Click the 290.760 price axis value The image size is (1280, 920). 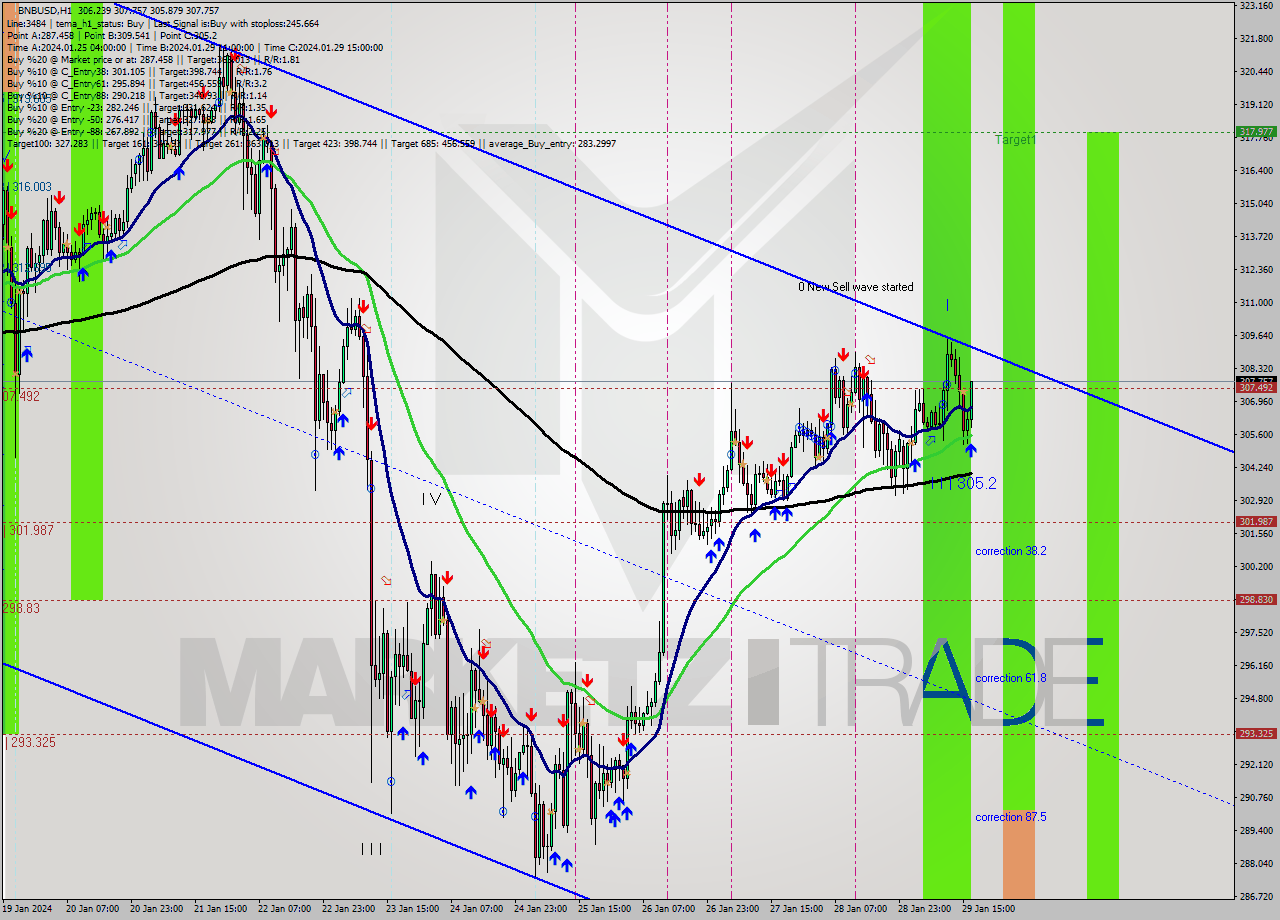(x=1256, y=797)
